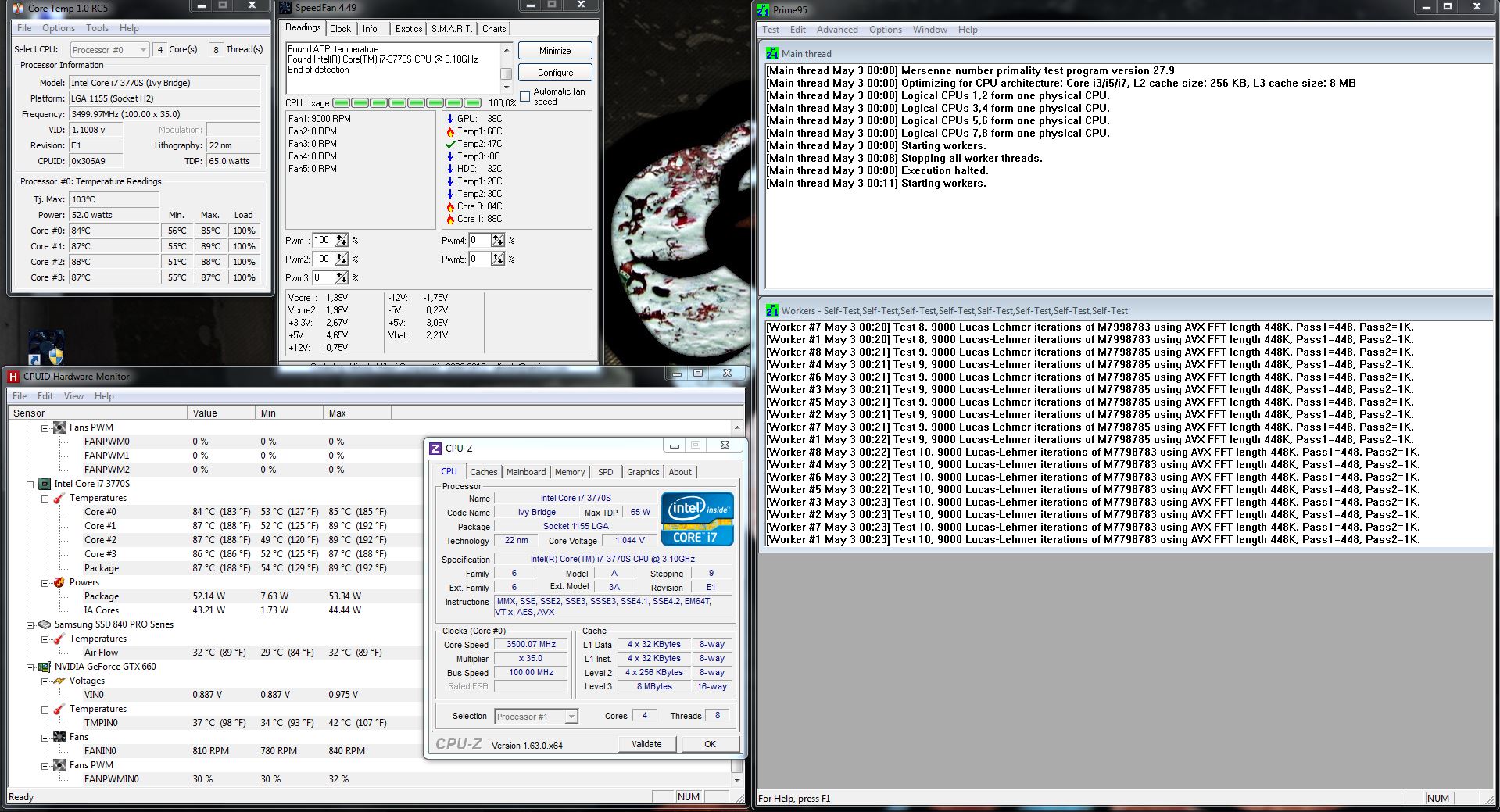Collapse the Fans PWM node containing FANPWMIN0
Screen dimensions: 1500x812
pyautogui.click(x=45, y=766)
